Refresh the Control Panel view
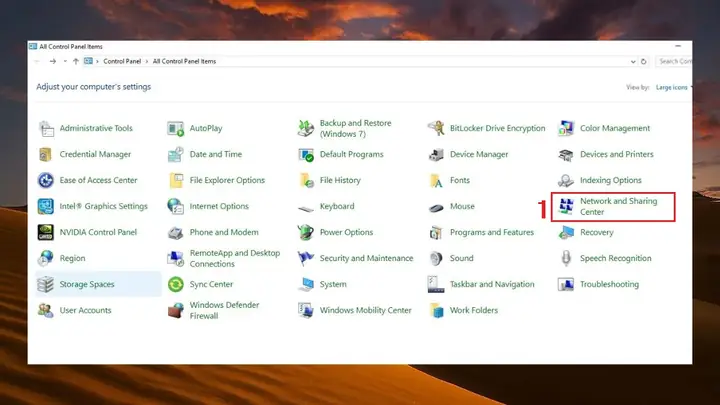 point(644,62)
